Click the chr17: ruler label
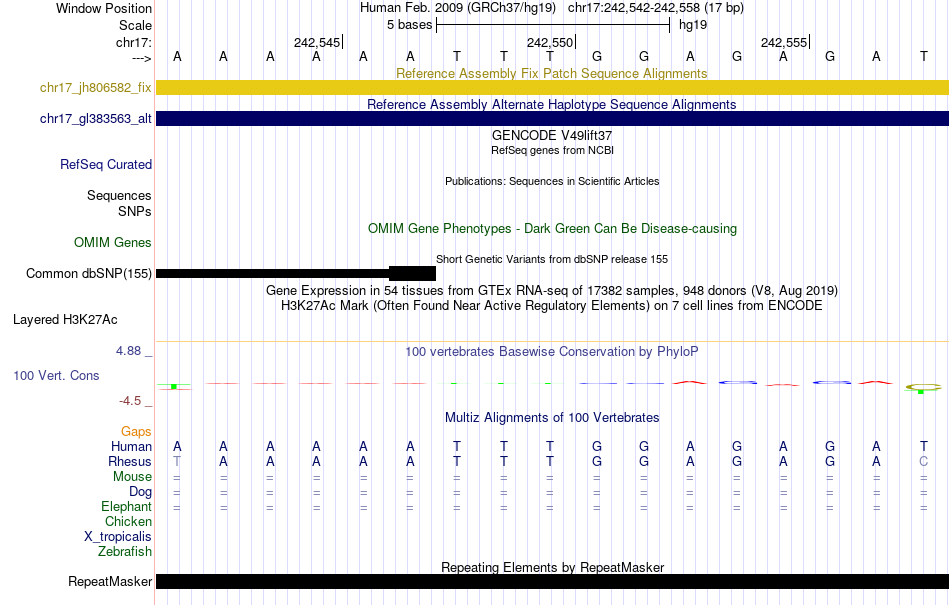Screen dimensions: 950x605 coord(134,42)
